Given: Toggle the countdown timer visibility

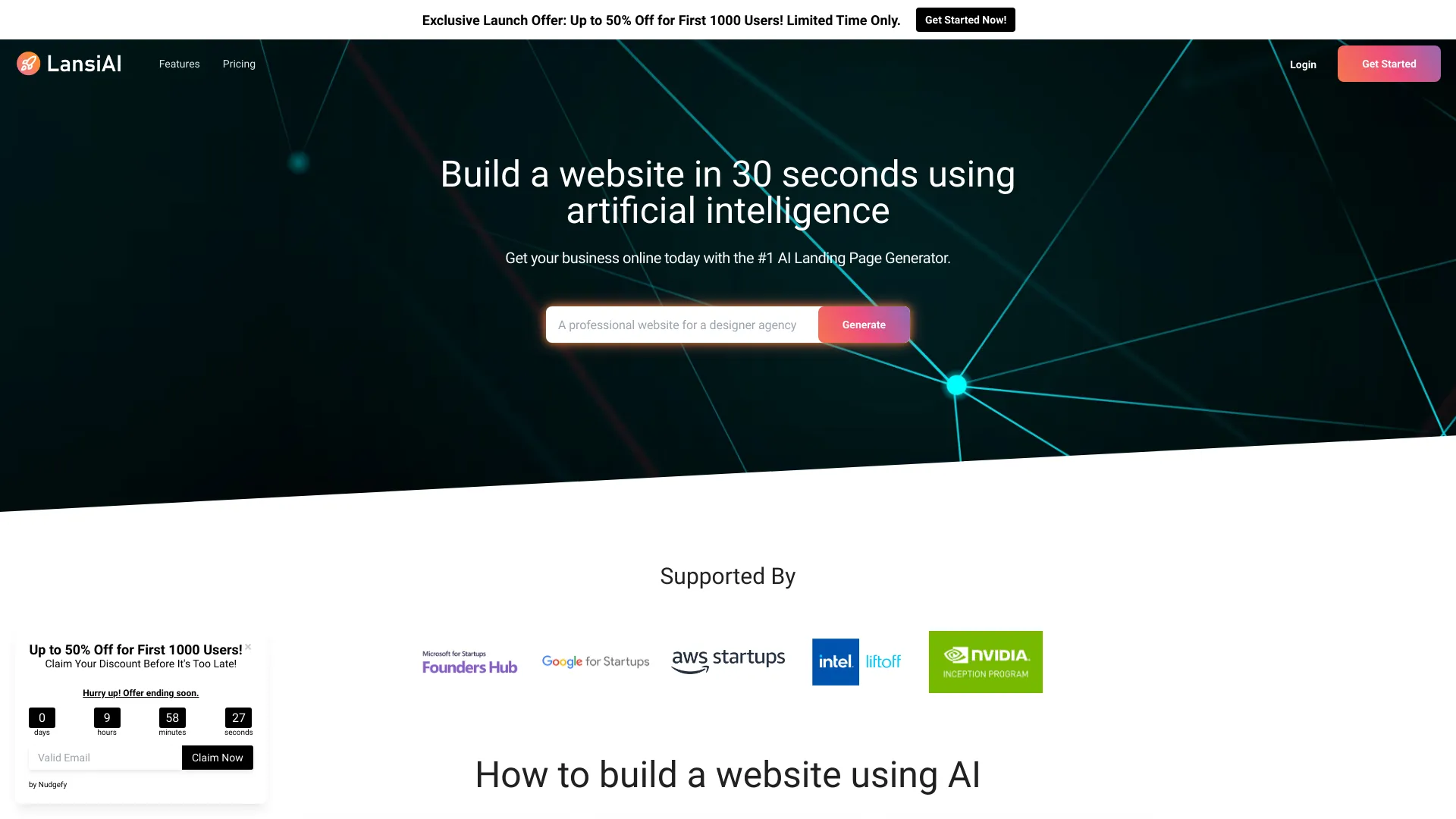Looking at the screenshot, I should coord(248,647).
